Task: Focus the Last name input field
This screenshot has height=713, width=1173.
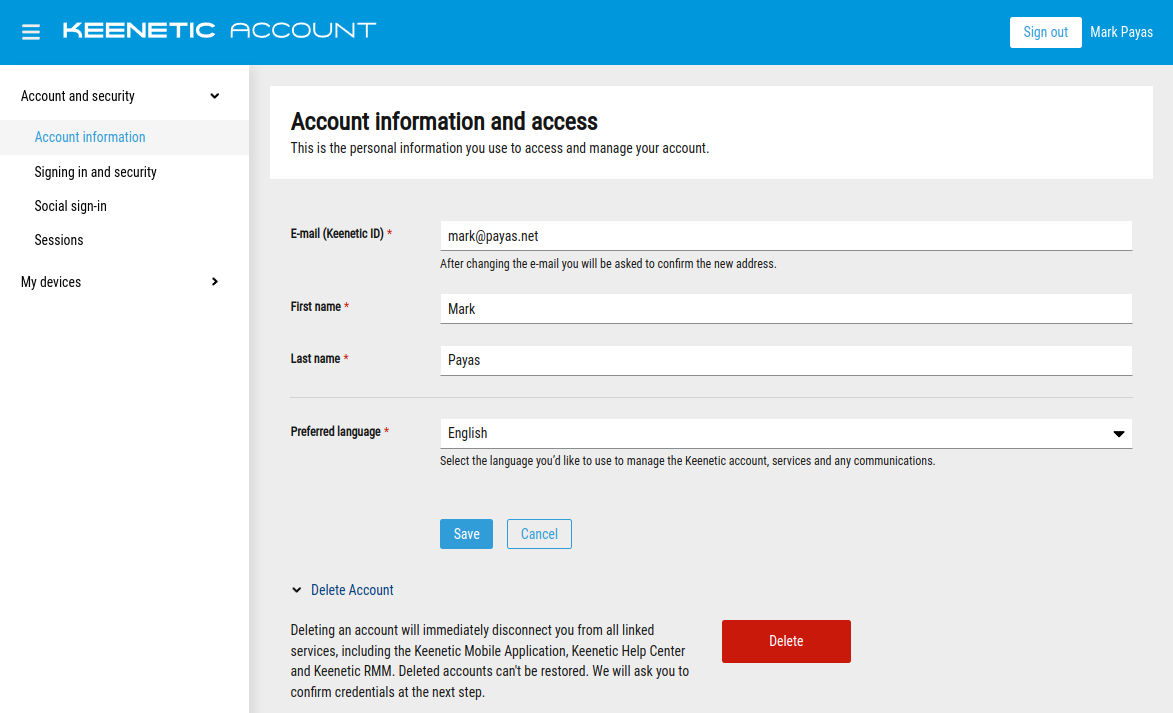Action: [785, 360]
